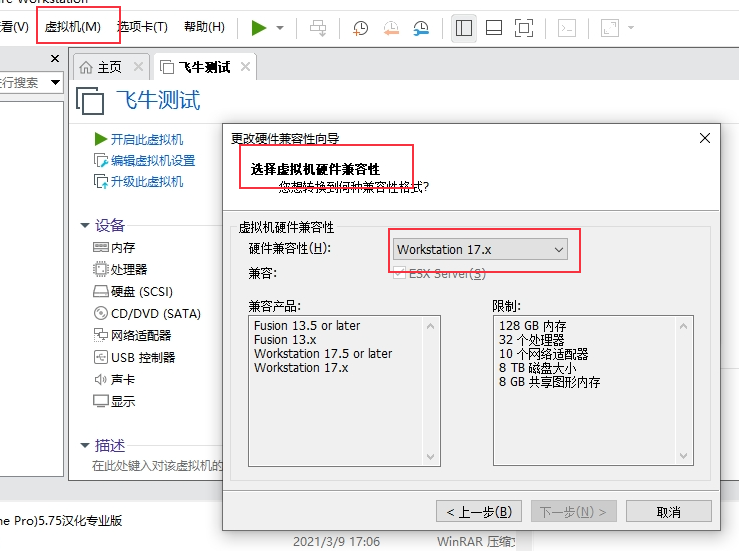Viewport: 739px width, 551px height.
Task: Open the stretch display dropdown arrow
Action: coord(631,28)
